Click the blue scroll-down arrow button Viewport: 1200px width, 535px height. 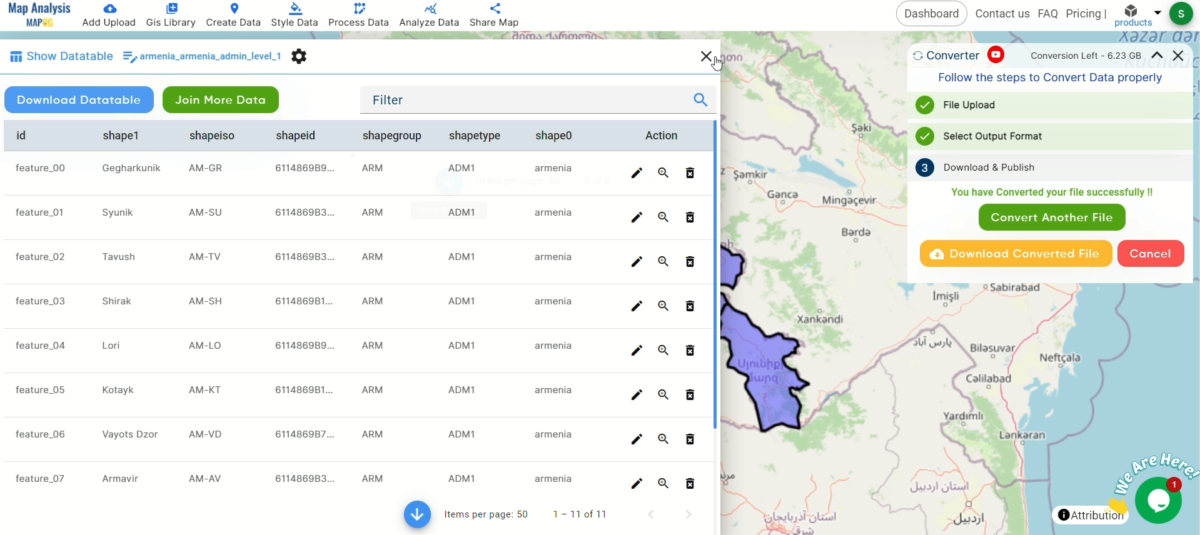tap(417, 514)
